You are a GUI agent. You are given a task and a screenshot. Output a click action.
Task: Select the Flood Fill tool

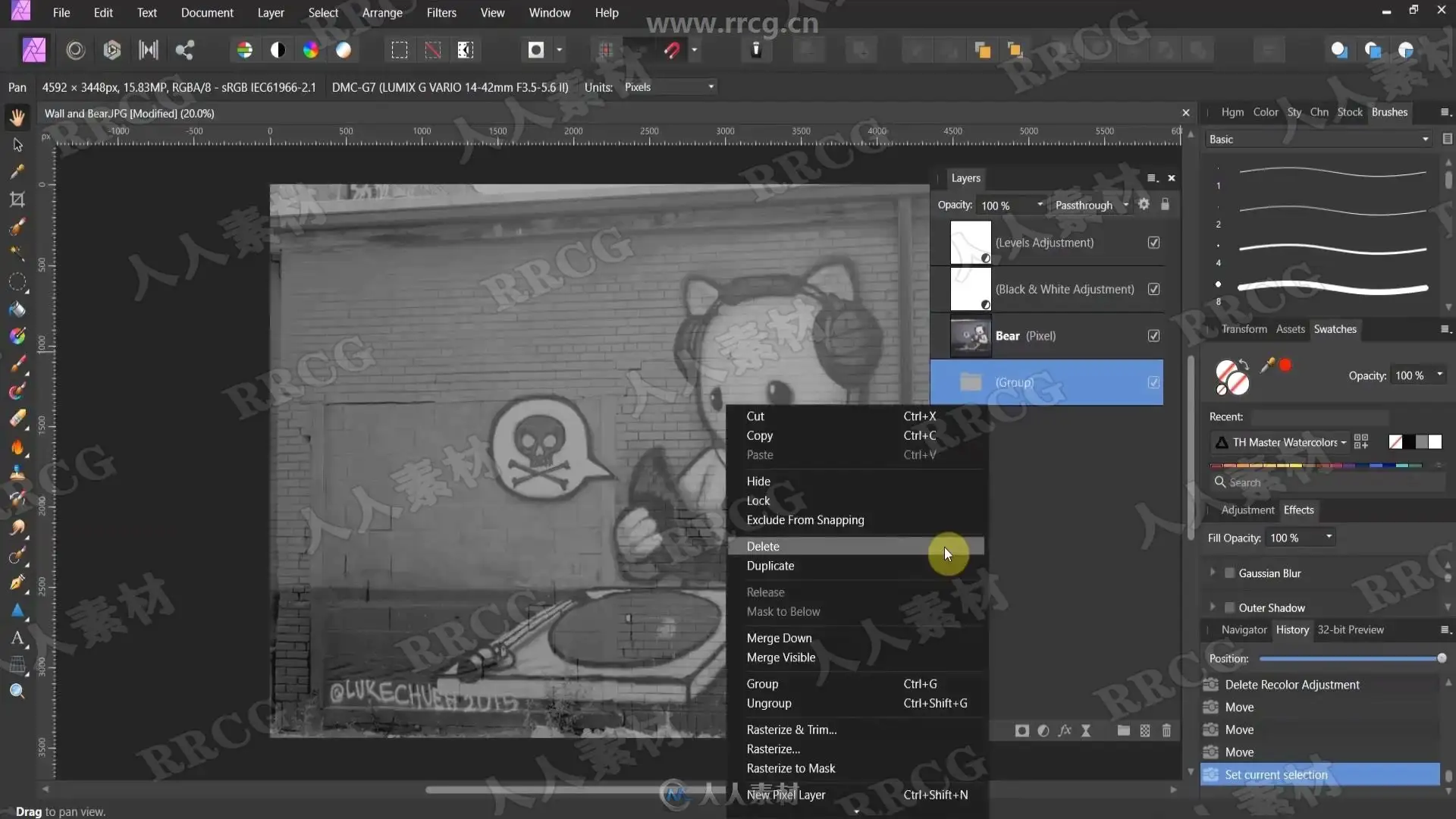pyautogui.click(x=17, y=309)
